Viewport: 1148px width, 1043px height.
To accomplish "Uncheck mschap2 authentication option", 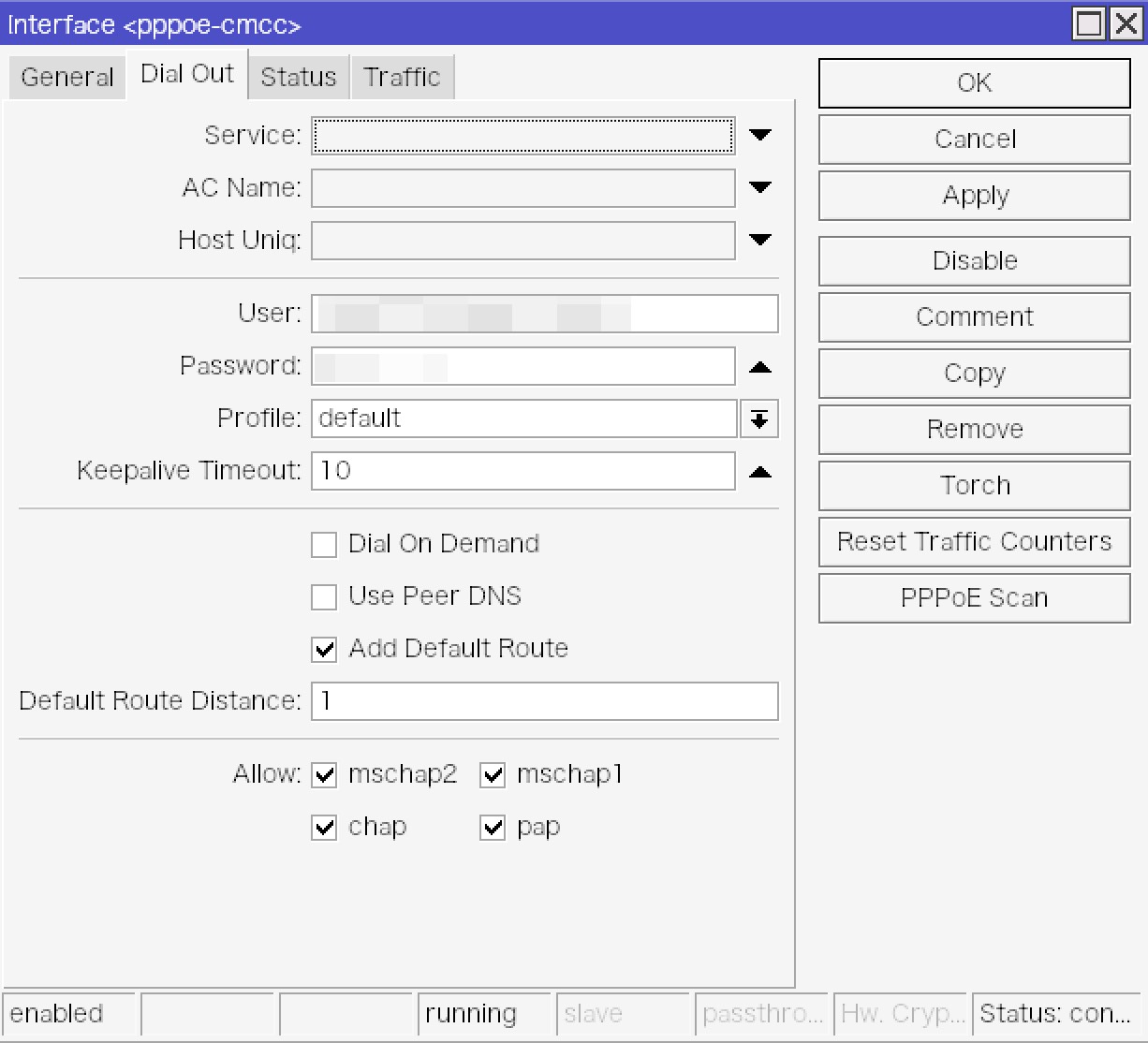I will (x=324, y=775).
